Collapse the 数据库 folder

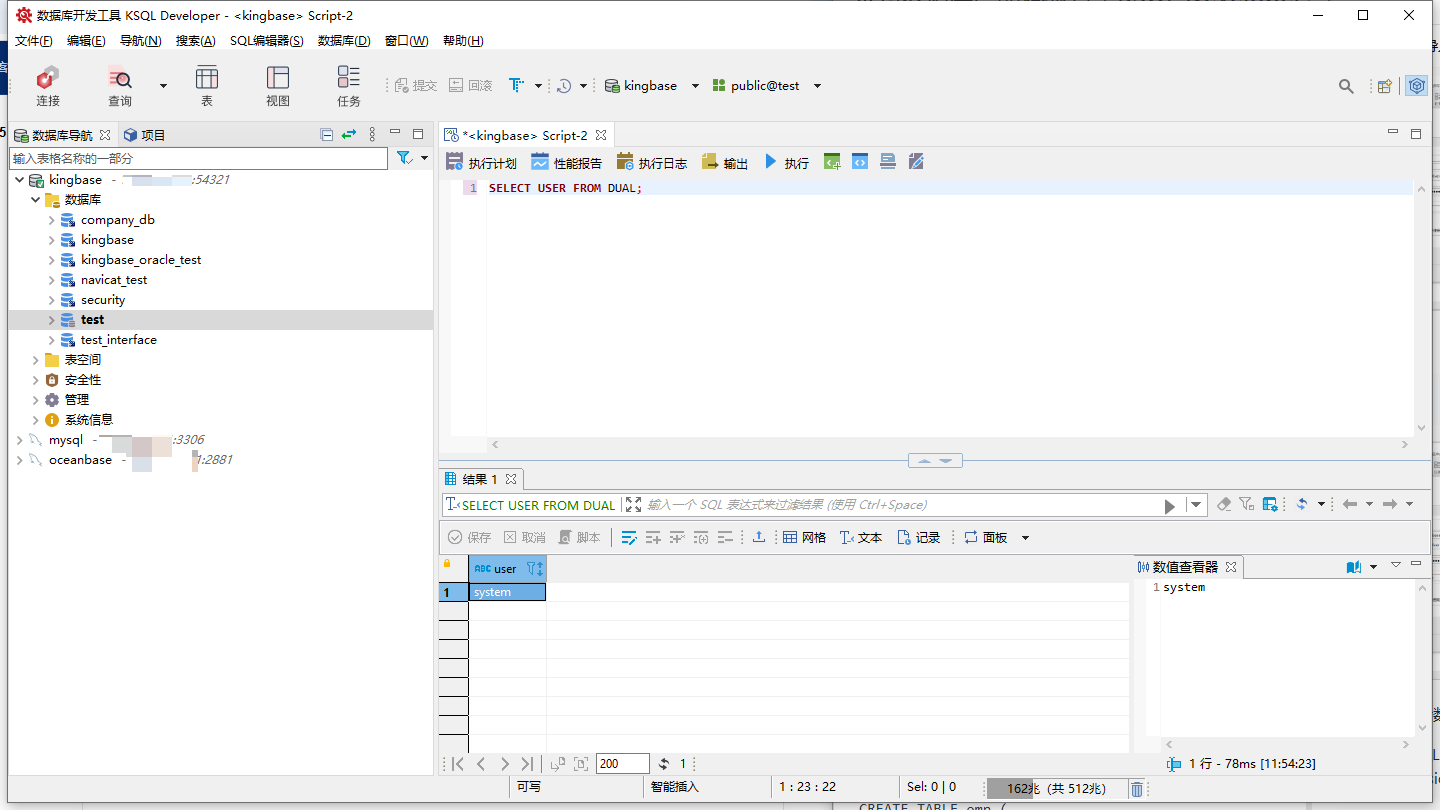click(35, 200)
